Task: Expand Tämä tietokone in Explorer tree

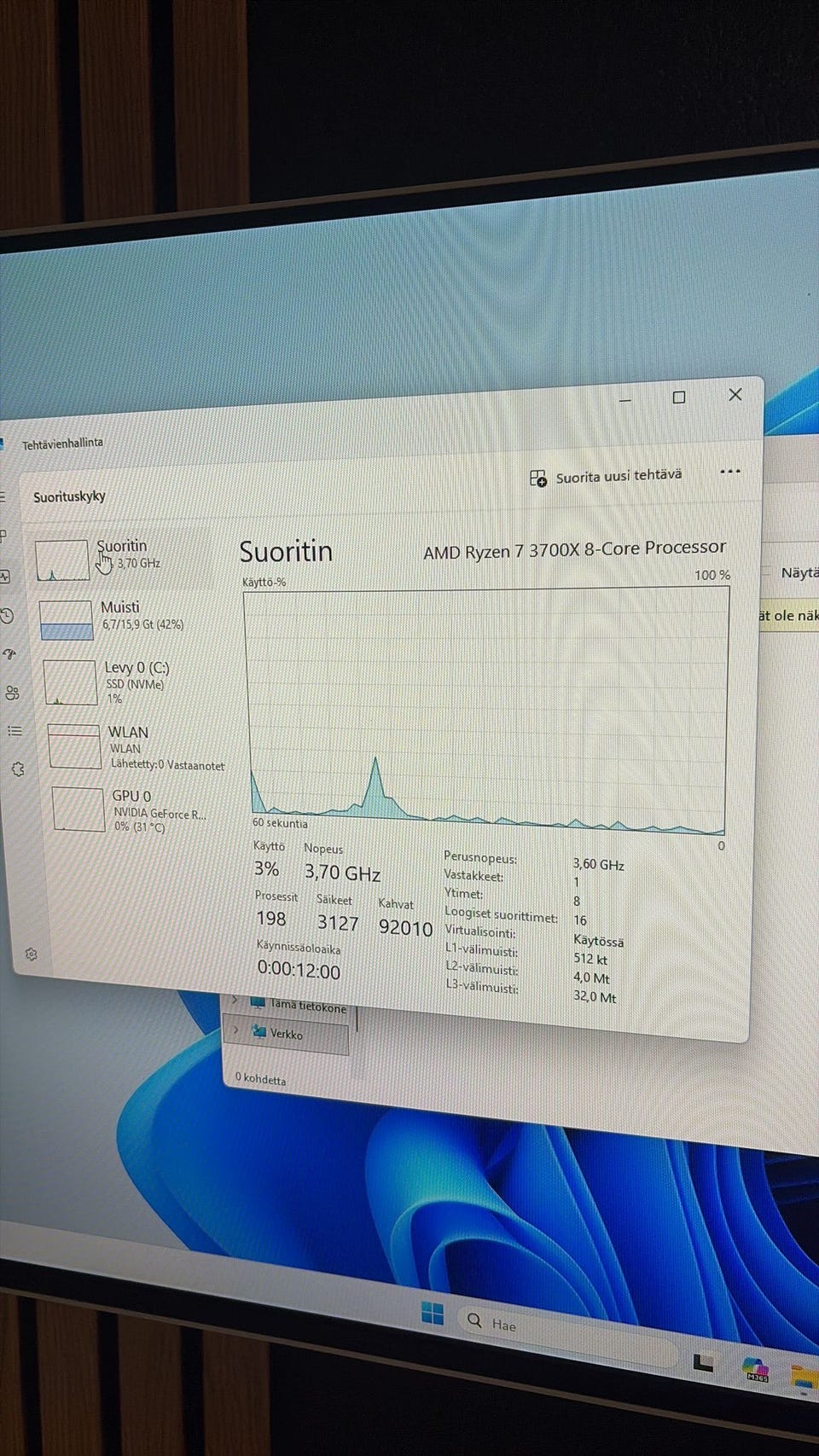Action: click(x=235, y=1000)
